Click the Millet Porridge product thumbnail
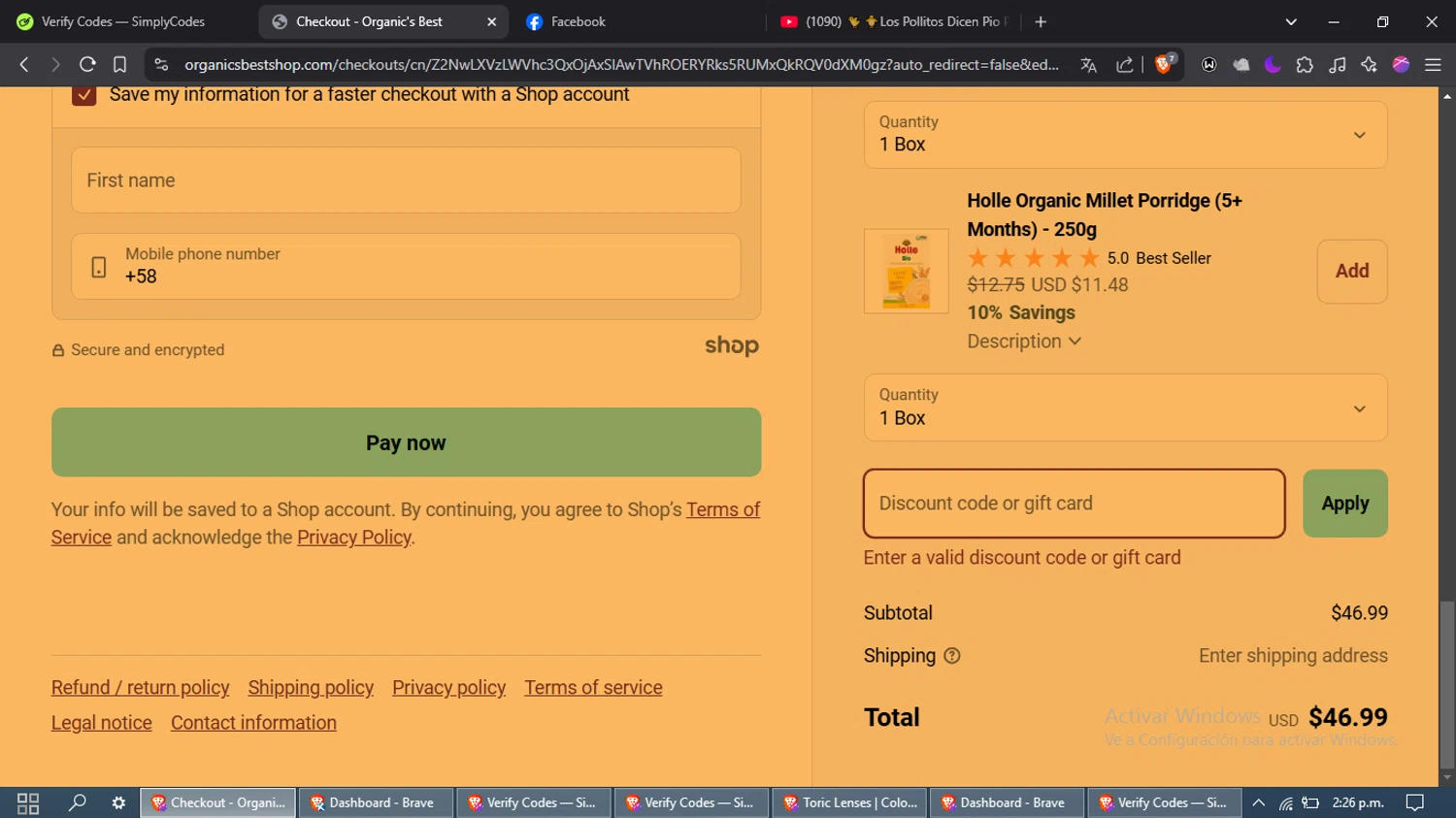The image size is (1456, 818). pyautogui.click(x=906, y=271)
